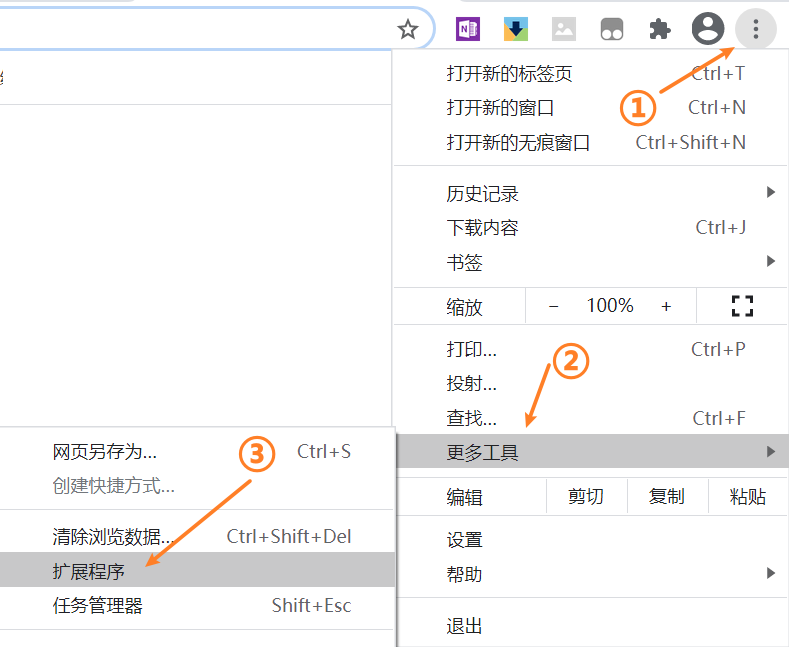Select 创建快捷方式... in the submenu

click(197, 486)
